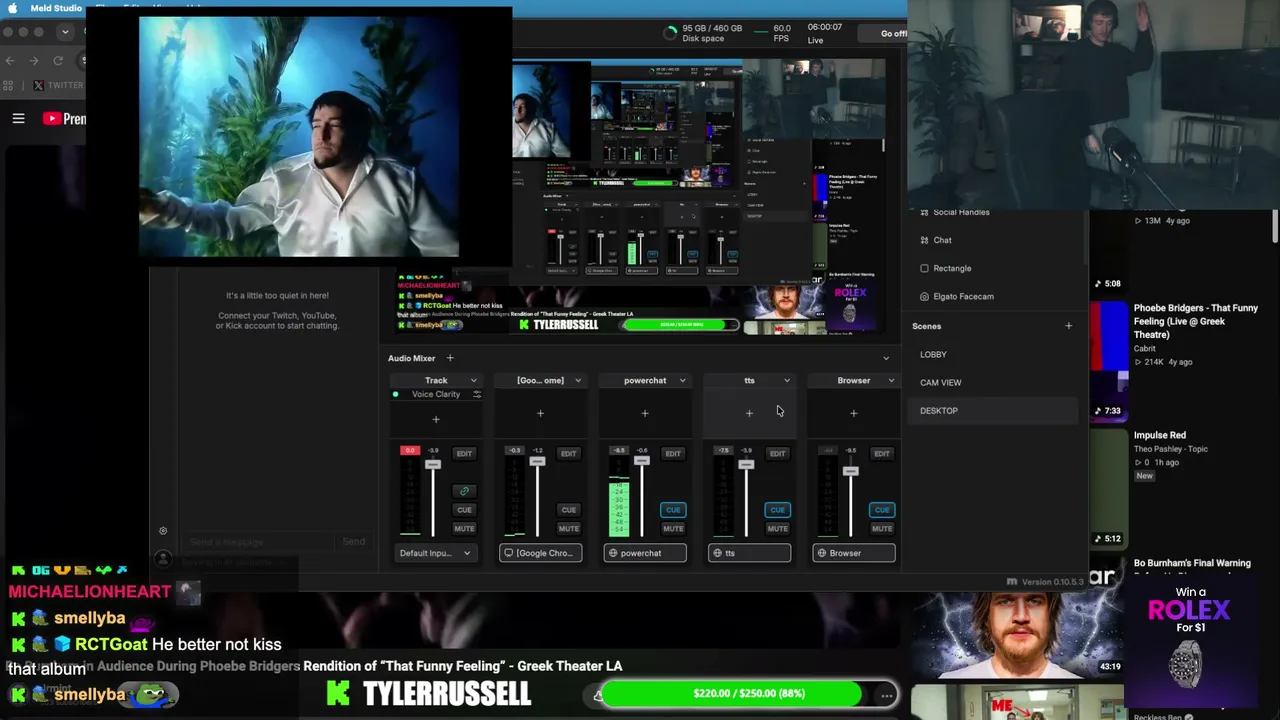Screen dimensions: 1280x720
Task: Click EDIT on the powerchat channel
Action: [673, 454]
